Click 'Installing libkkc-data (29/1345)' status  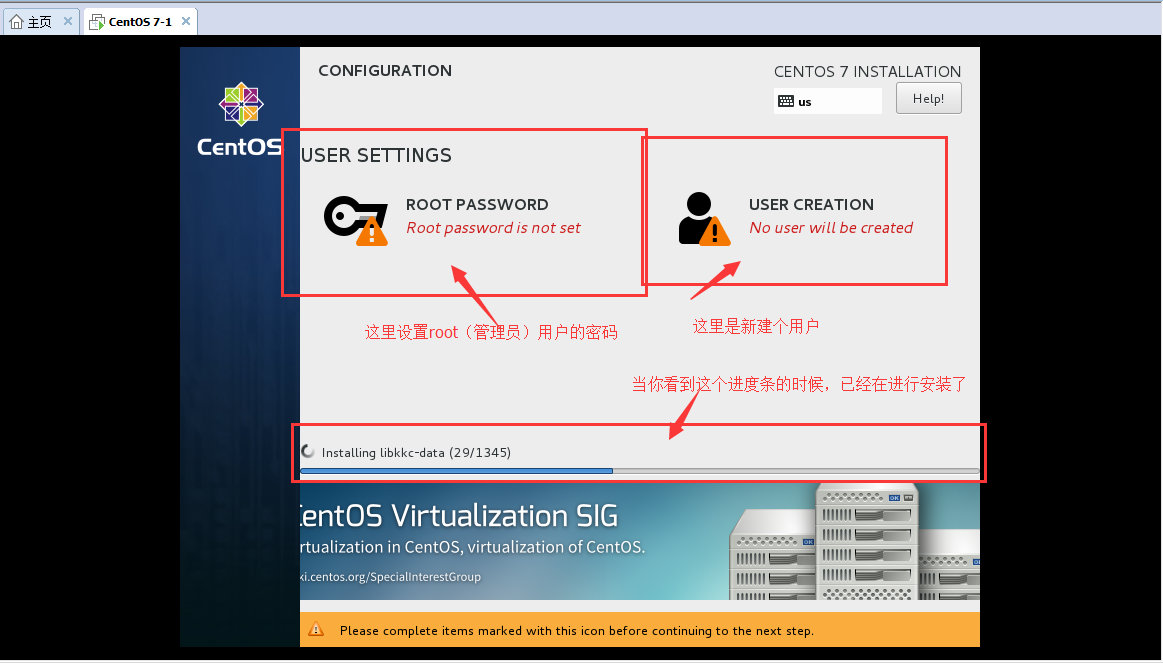coord(416,452)
